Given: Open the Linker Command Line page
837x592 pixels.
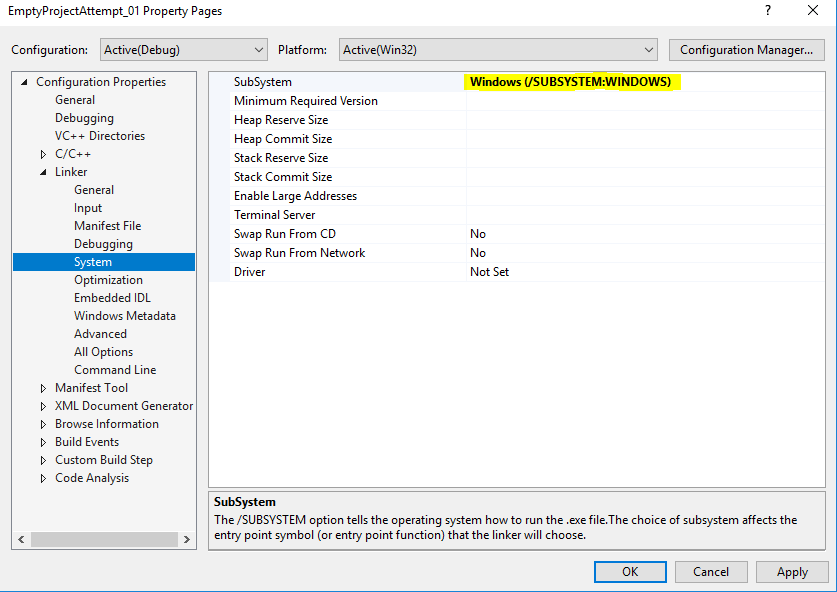Looking at the screenshot, I should coord(115,370).
